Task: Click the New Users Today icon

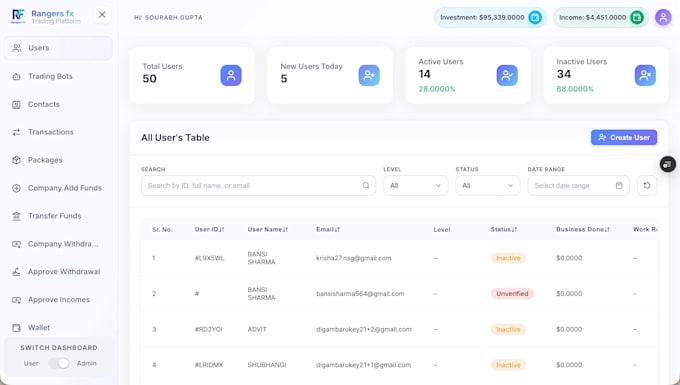Action: pos(369,75)
